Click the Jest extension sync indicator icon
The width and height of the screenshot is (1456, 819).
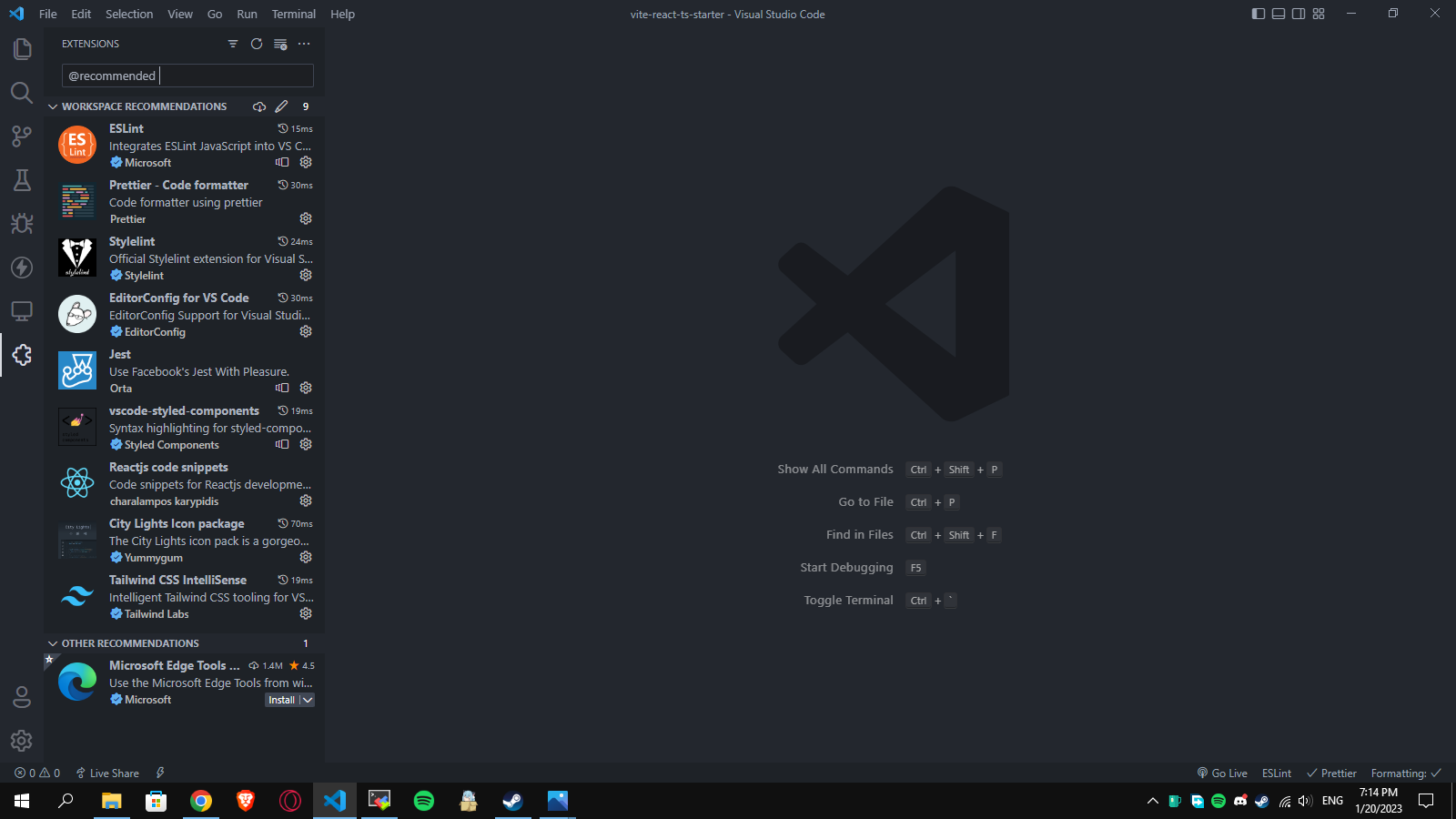pyautogui.click(x=282, y=388)
